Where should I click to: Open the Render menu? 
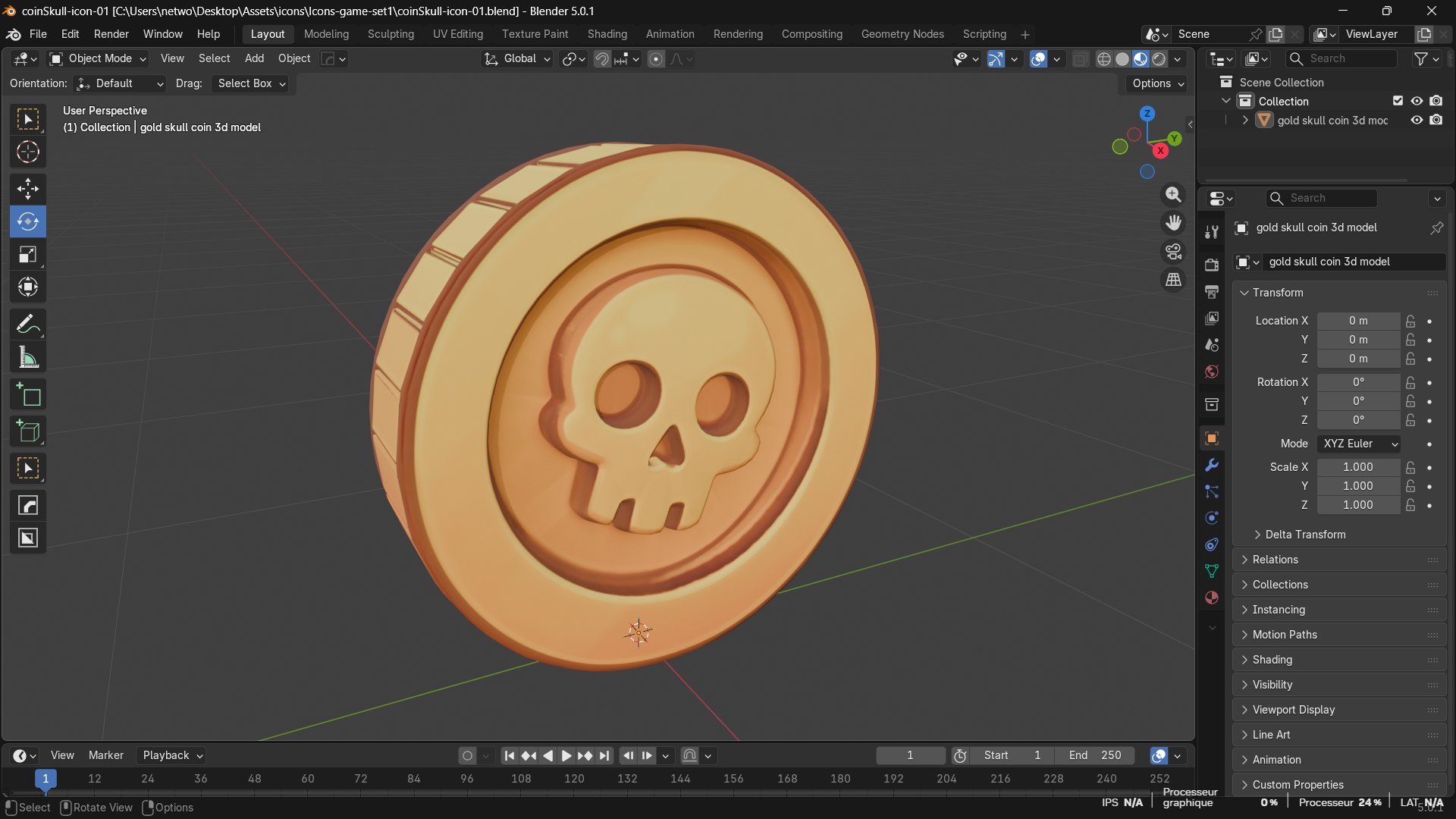[111, 34]
